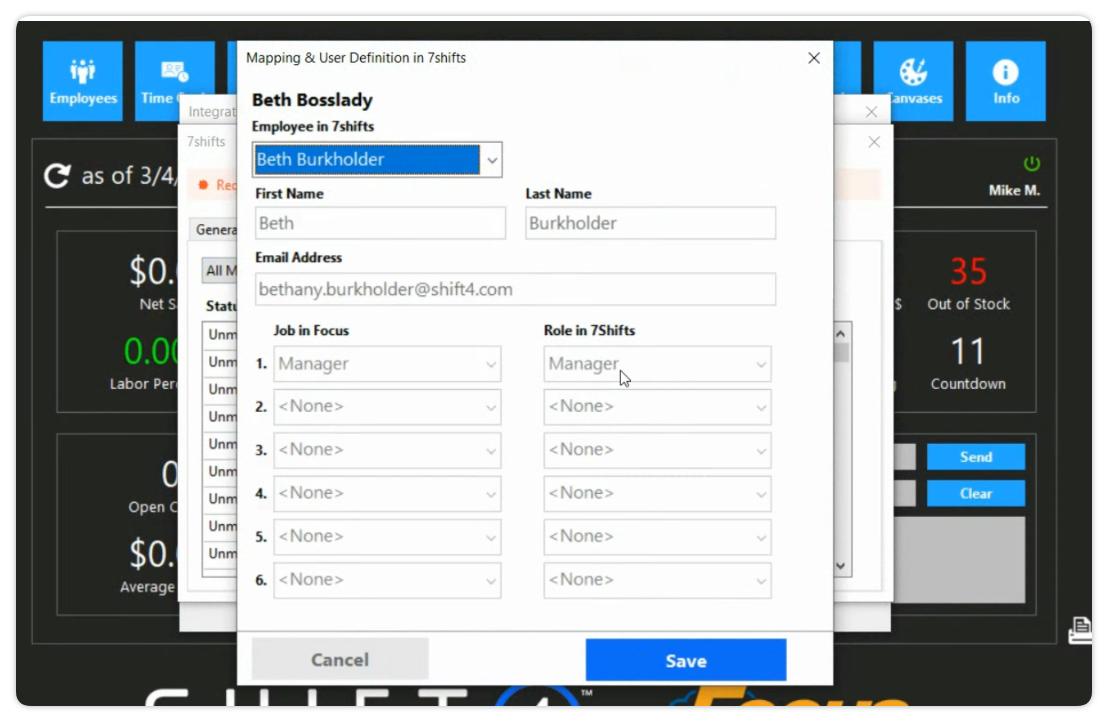Click the list scrollbar down arrow
1108x722 pixels.
[841, 566]
